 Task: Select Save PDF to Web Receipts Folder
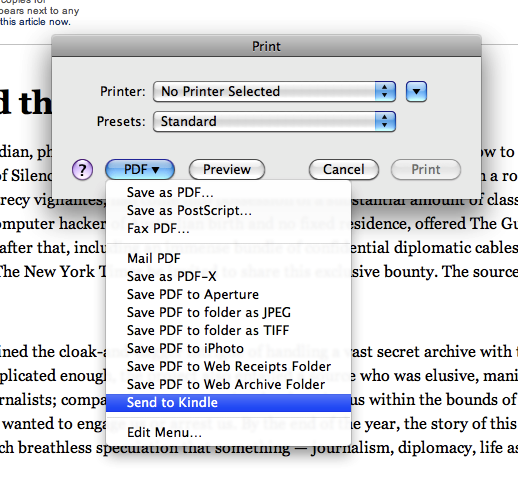coord(228,366)
